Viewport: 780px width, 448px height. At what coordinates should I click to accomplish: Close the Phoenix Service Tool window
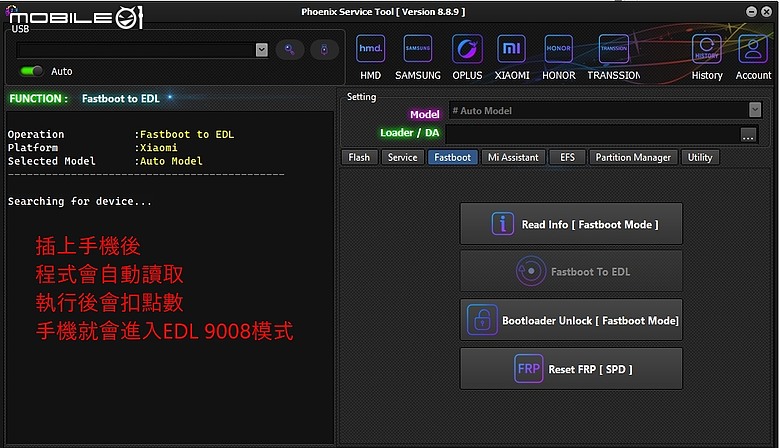click(x=767, y=11)
